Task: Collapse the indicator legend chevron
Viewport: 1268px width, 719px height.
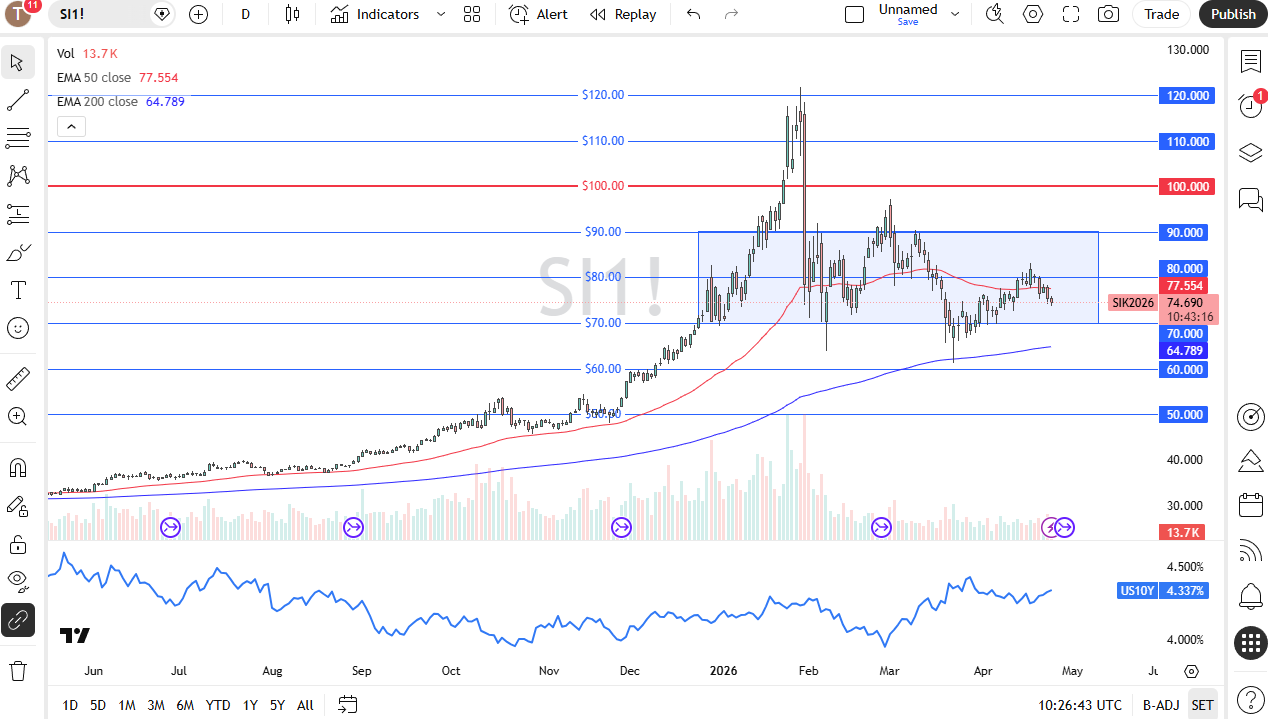Action: [x=71, y=126]
